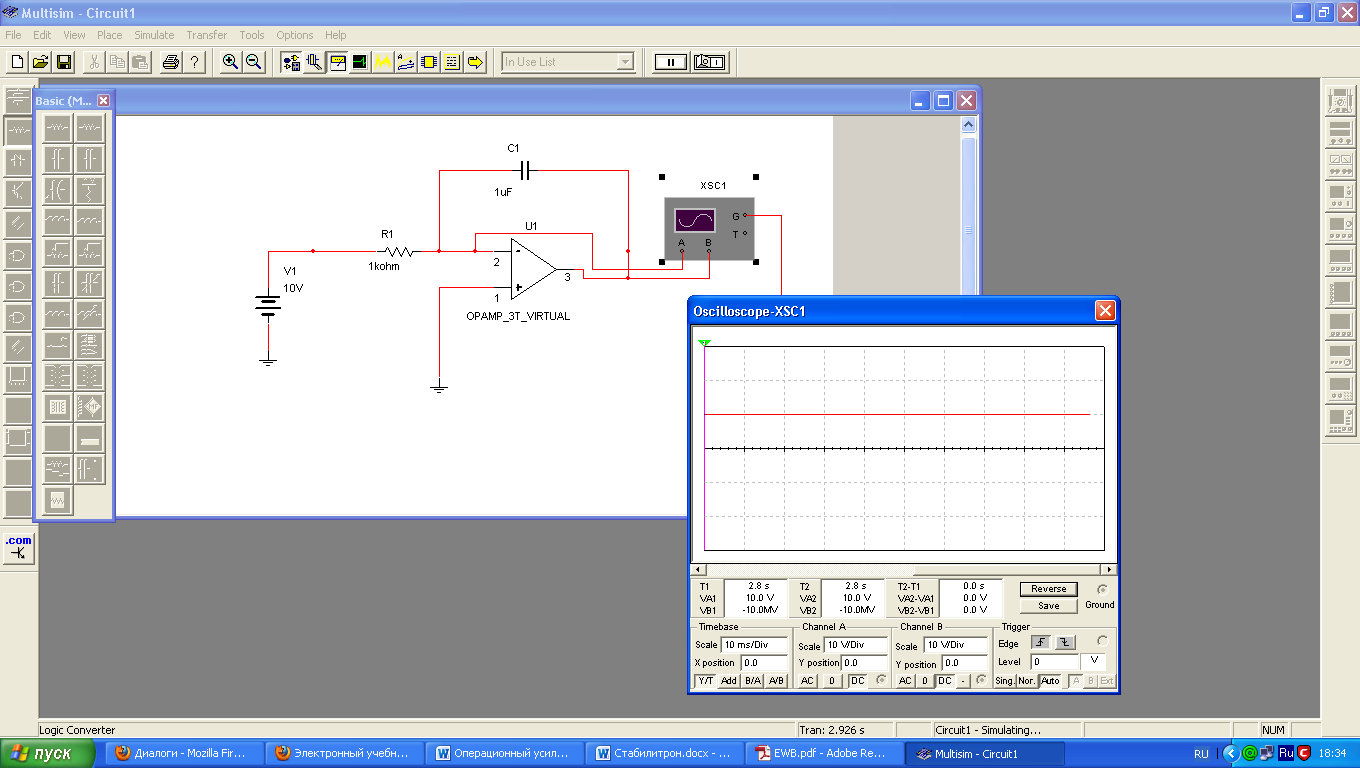Viewport: 1360px width, 768px height.
Task: Click the trigger Level field
Action: tap(1056, 662)
